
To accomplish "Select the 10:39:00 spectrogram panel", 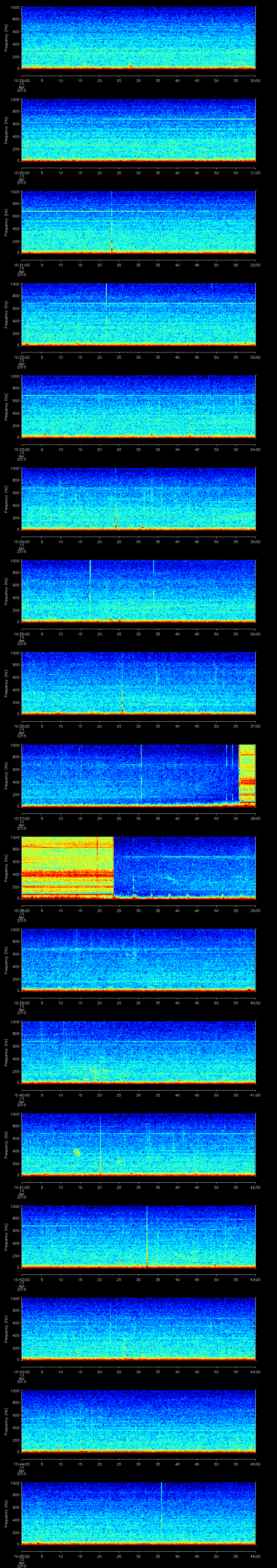I will tap(138, 960).
